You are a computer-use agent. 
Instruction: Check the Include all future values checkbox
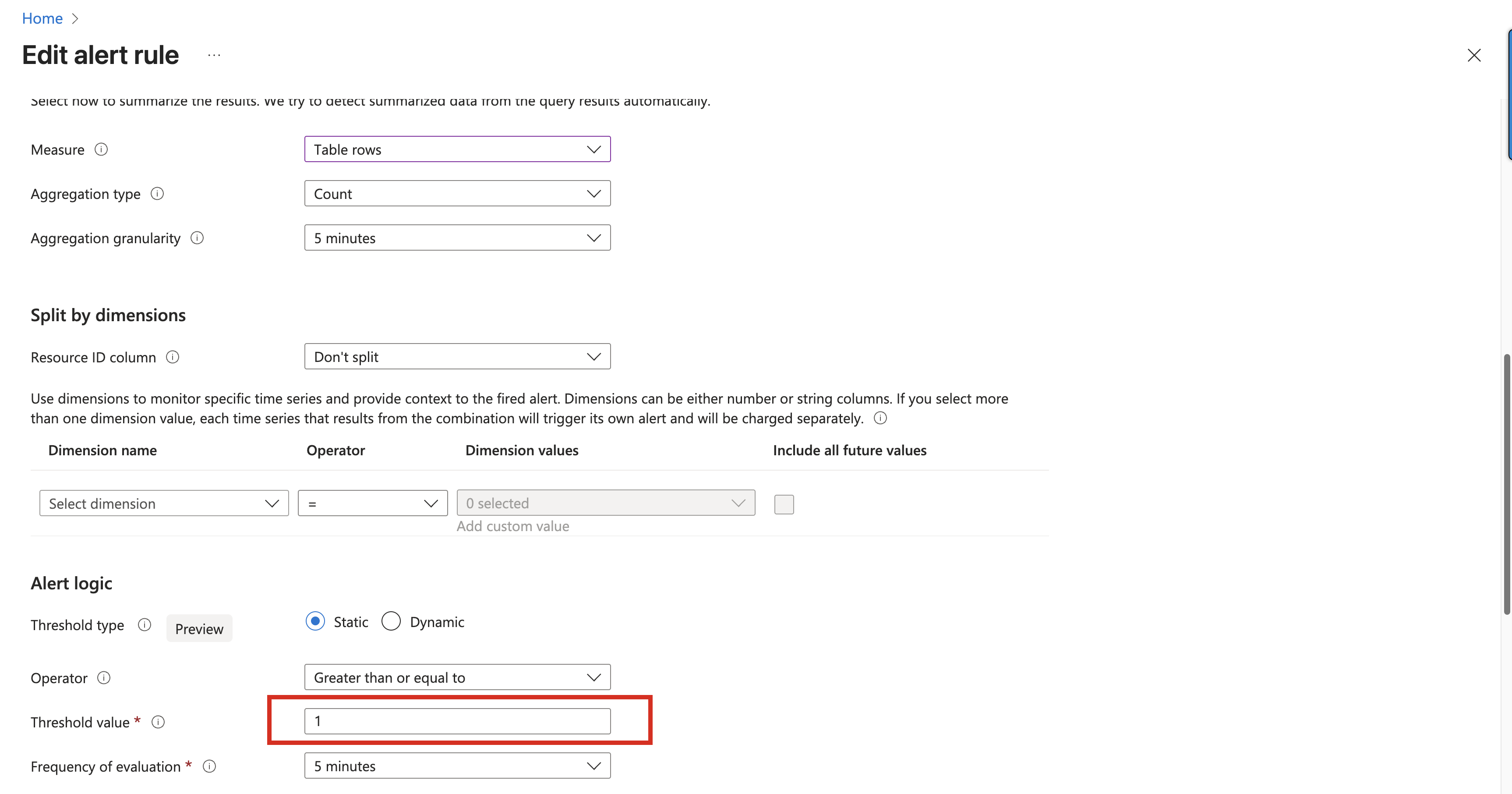(784, 504)
